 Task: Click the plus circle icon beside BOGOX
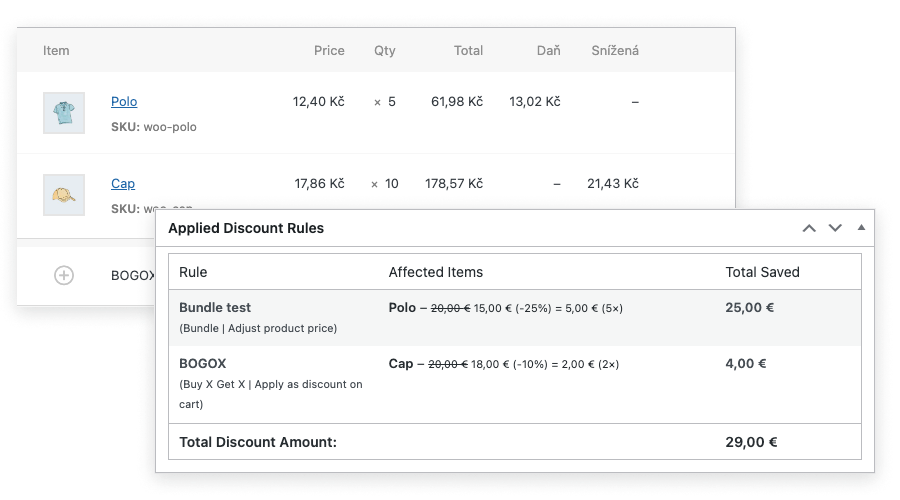coord(63,275)
